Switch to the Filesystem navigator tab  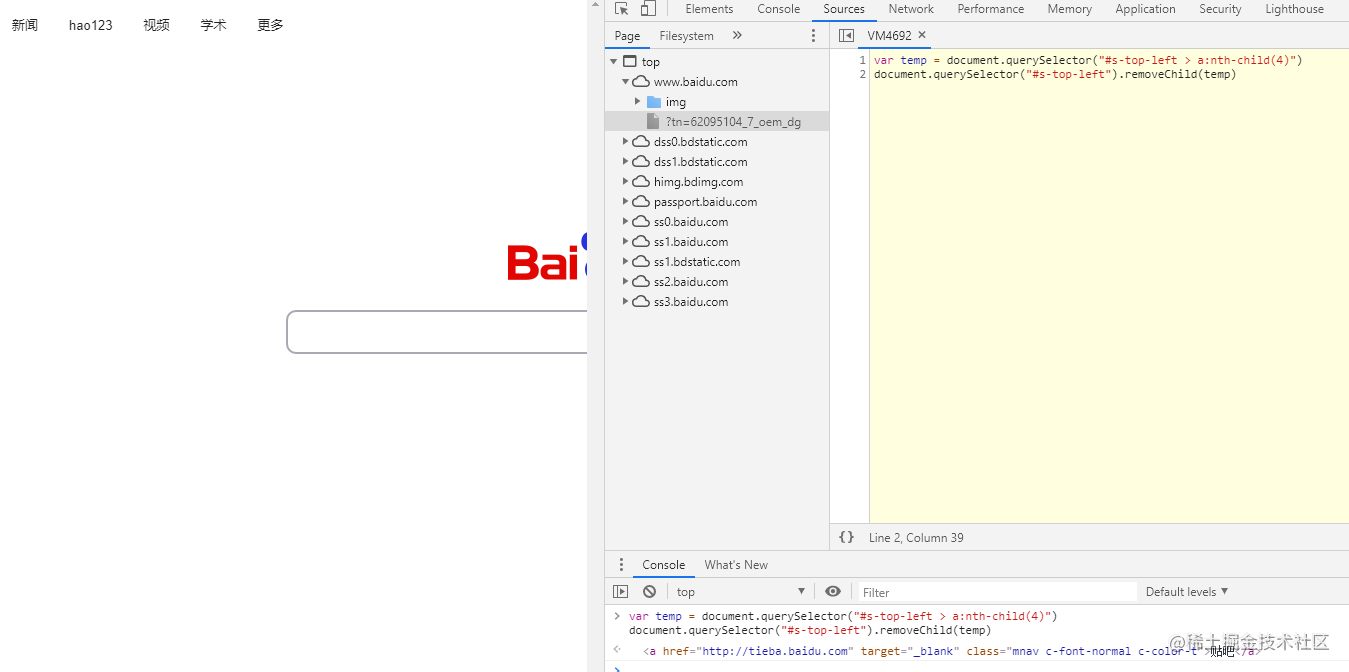click(686, 36)
